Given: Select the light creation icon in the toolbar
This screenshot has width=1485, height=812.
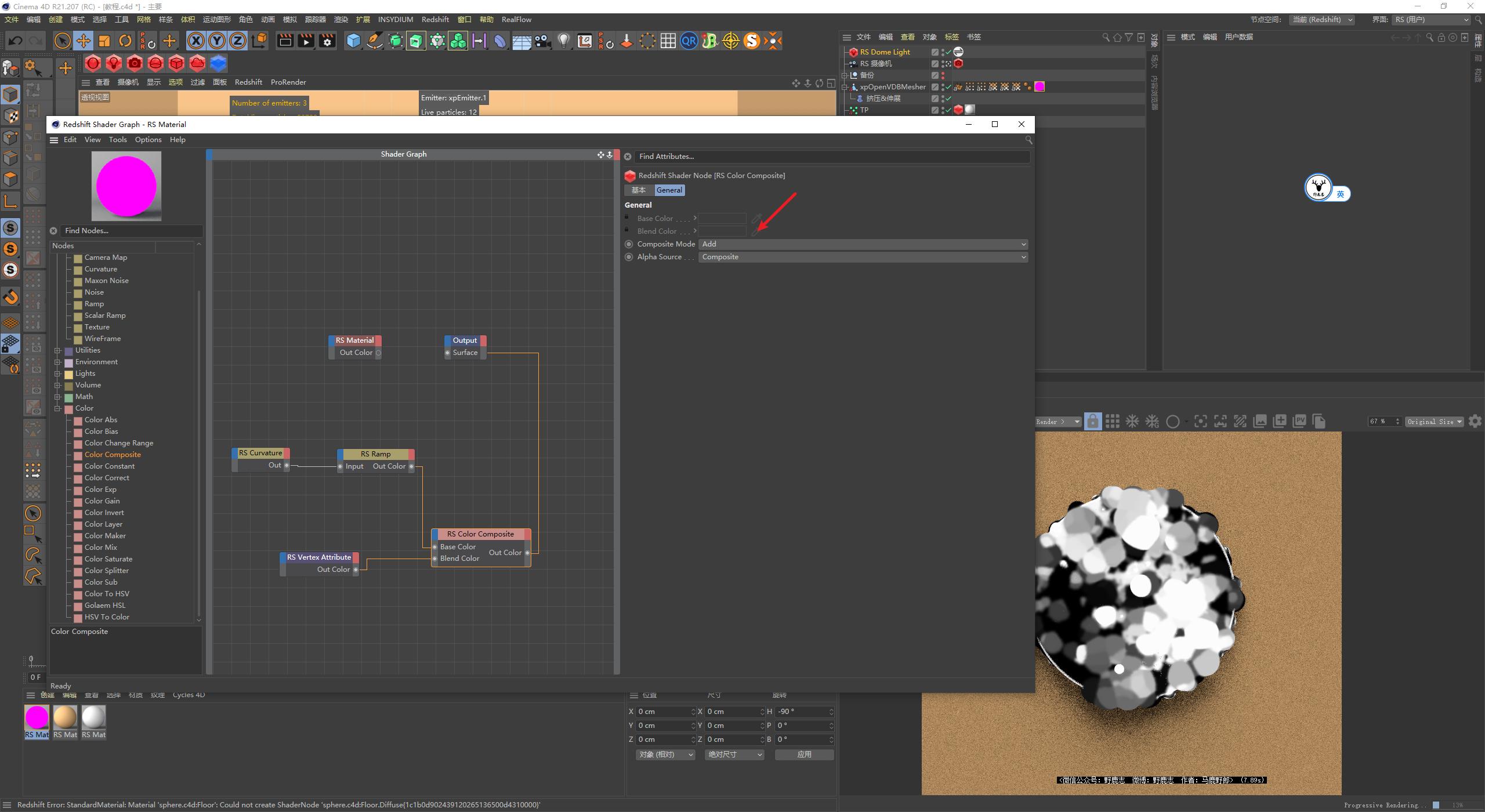Looking at the screenshot, I should [563, 41].
